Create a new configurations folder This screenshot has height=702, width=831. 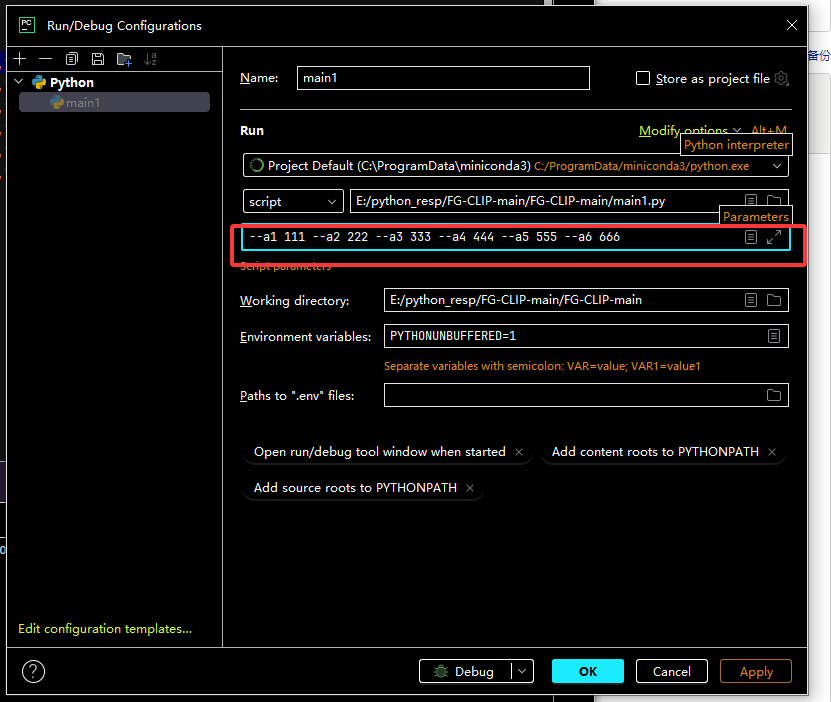(124, 59)
